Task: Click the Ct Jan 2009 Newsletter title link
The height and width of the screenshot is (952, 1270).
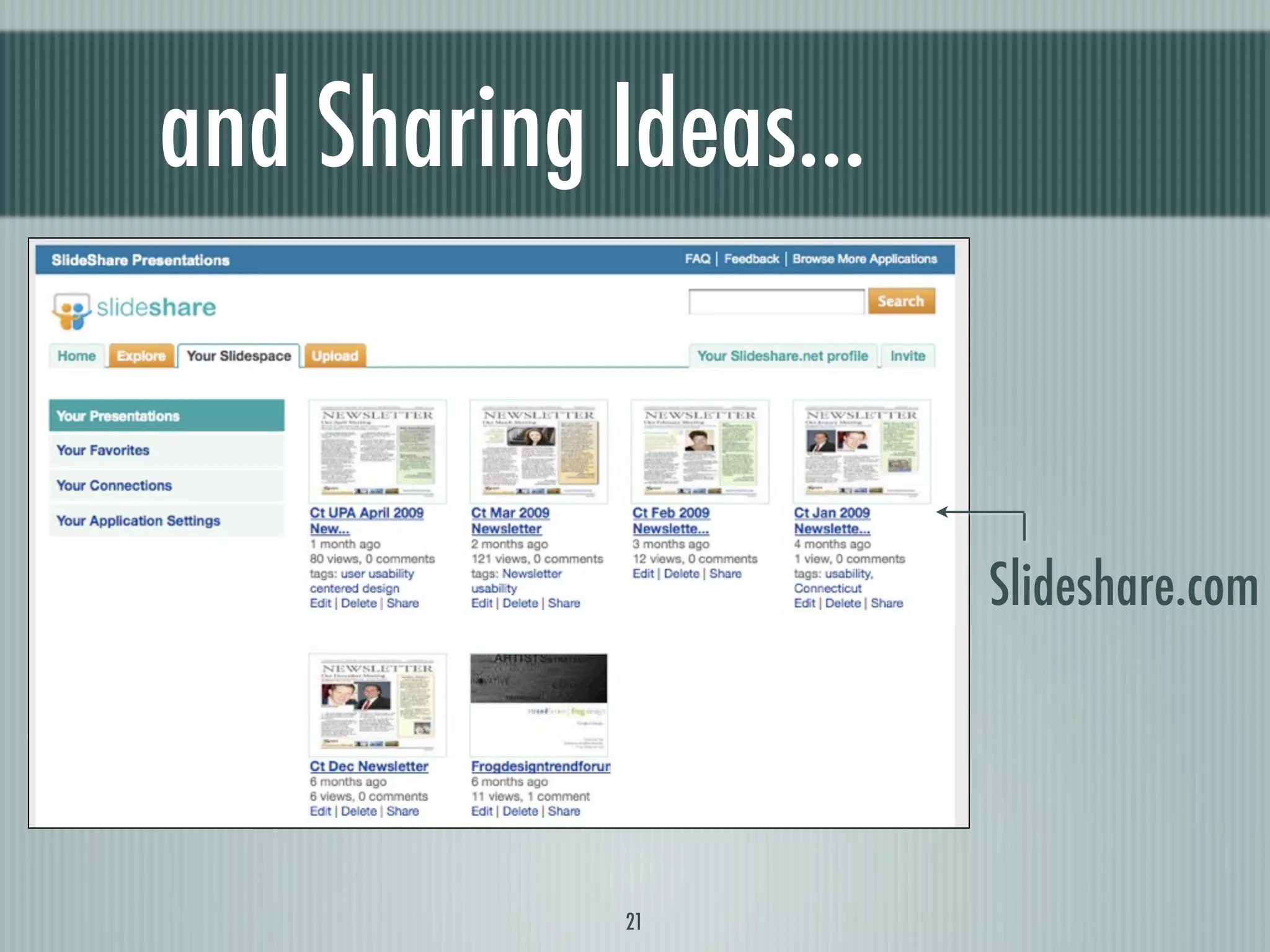Action: (x=832, y=521)
